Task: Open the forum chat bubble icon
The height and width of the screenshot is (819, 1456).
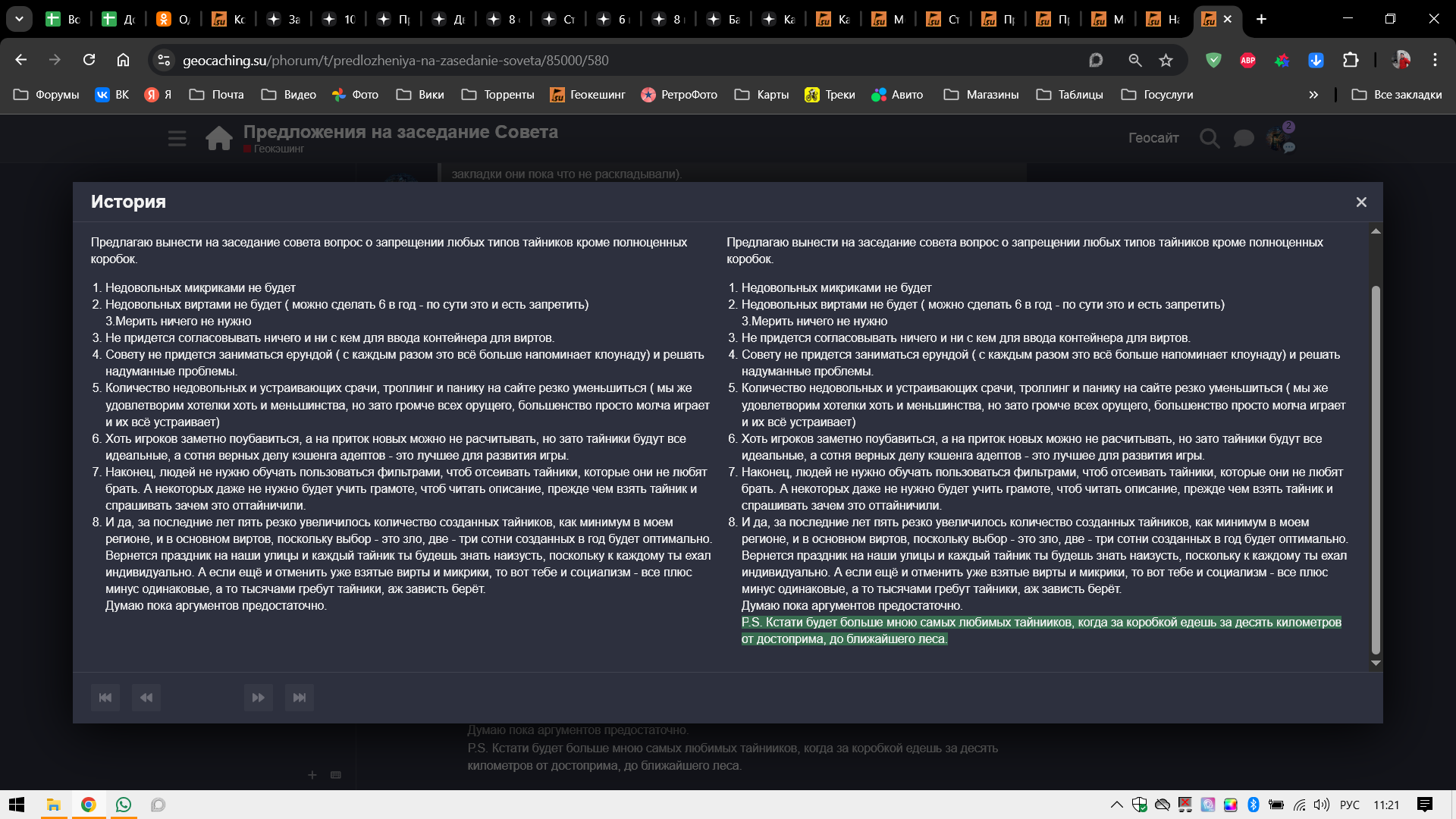Action: (1244, 138)
